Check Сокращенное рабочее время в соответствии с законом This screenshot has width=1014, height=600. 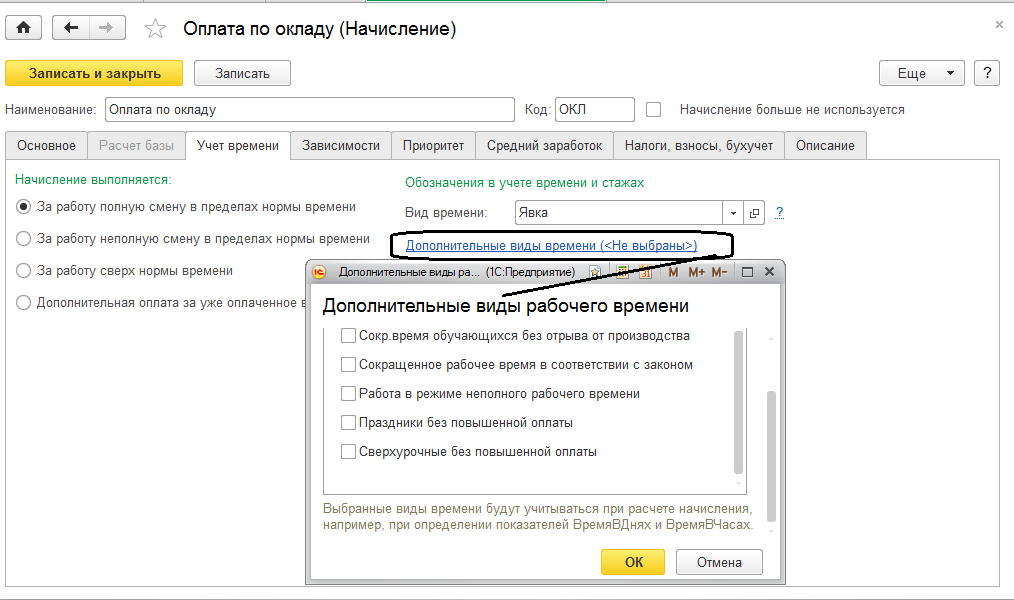(x=348, y=365)
